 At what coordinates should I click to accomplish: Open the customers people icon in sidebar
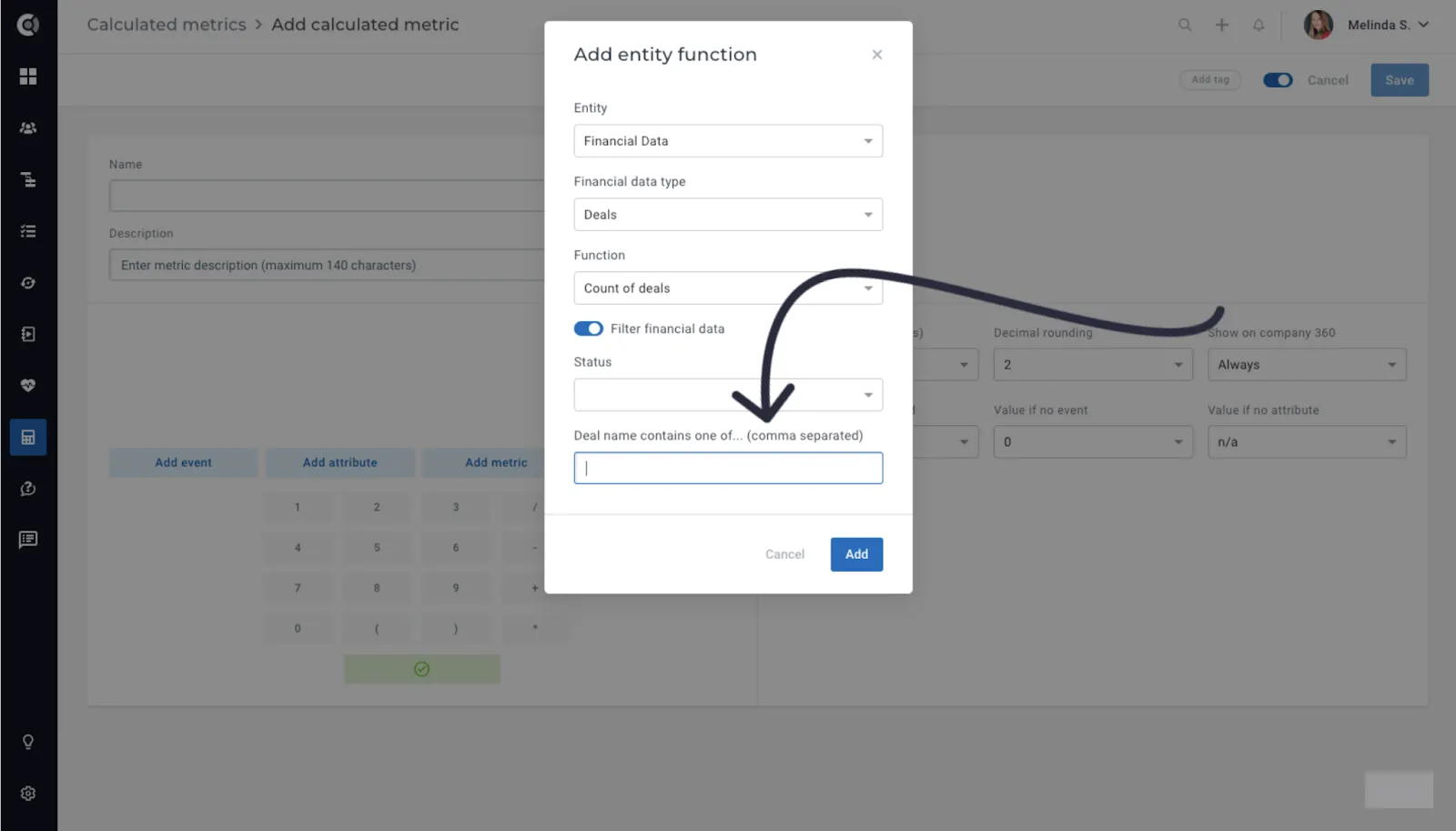coord(28,128)
